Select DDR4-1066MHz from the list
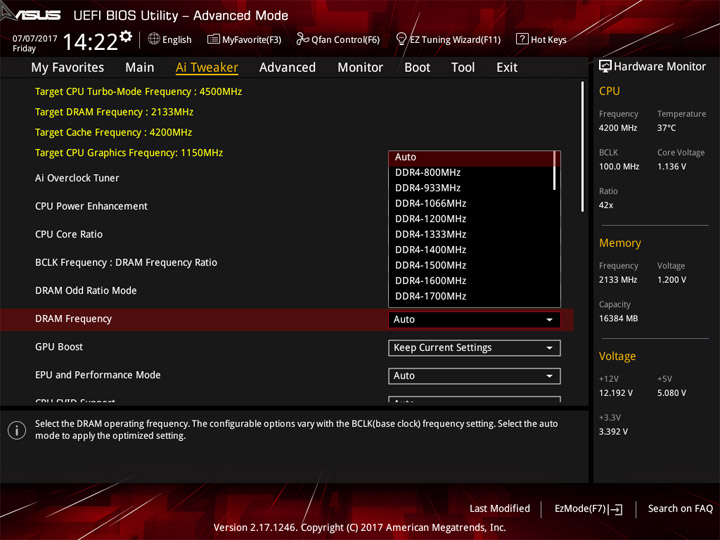The height and width of the screenshot is (540, 720). 430,203
